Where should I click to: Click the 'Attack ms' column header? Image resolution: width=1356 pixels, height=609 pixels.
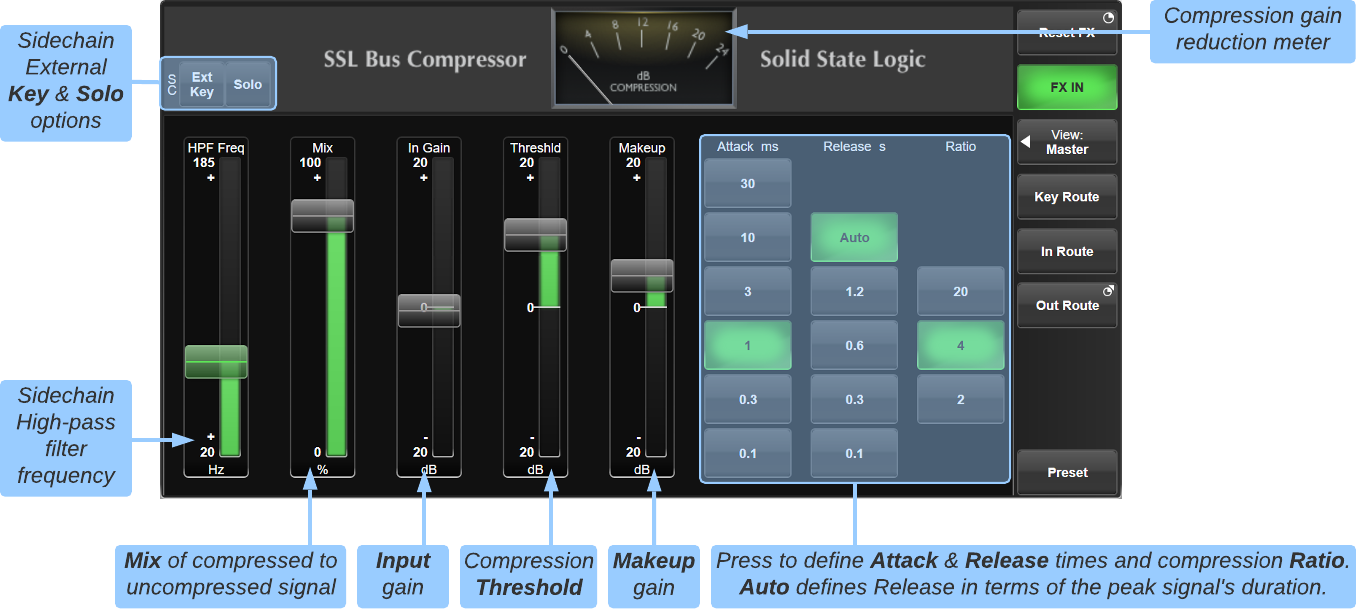(748, 147)
